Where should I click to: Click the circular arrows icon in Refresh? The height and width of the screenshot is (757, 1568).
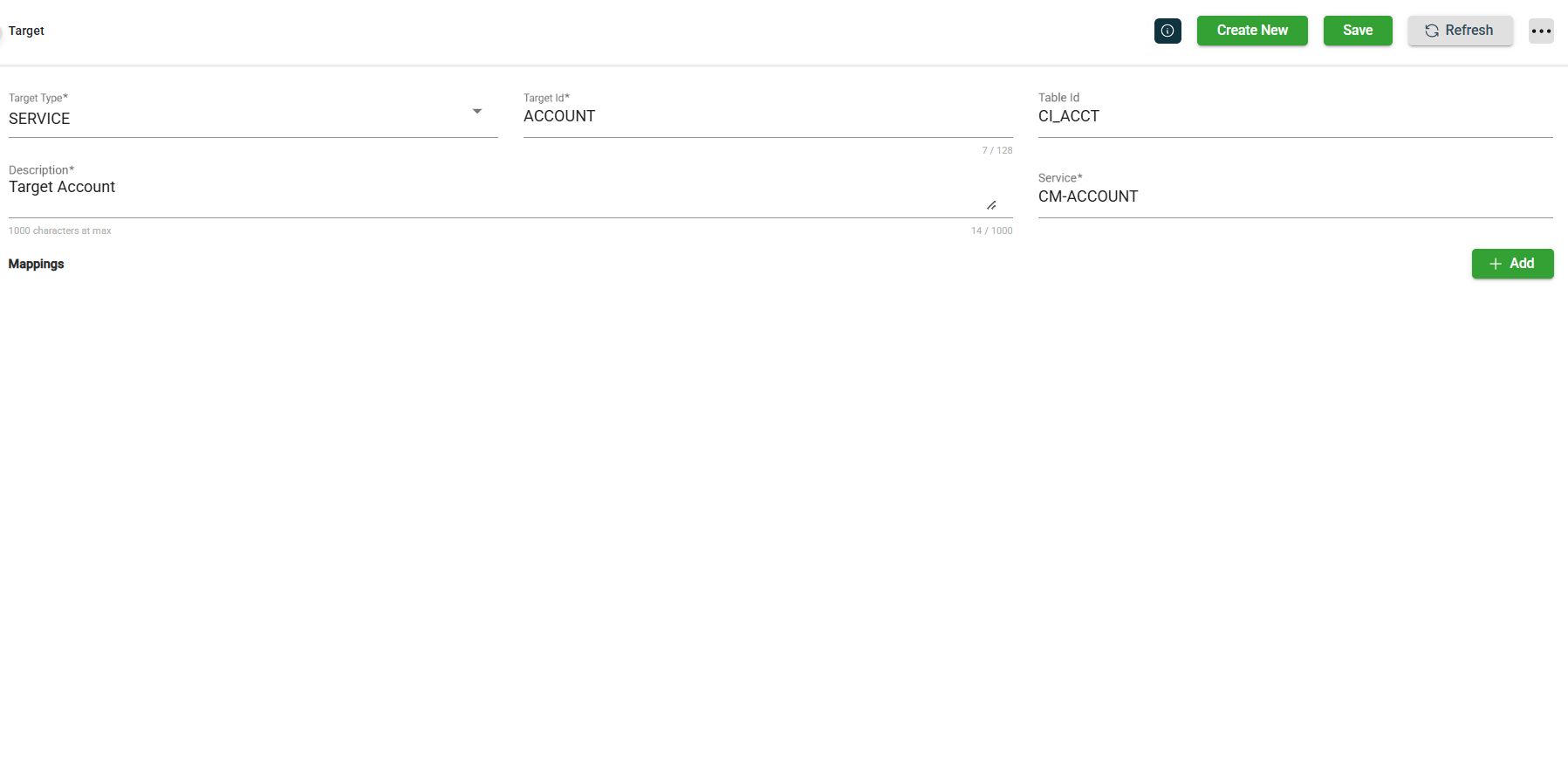pyautogui.click(x=1431, y=31)
